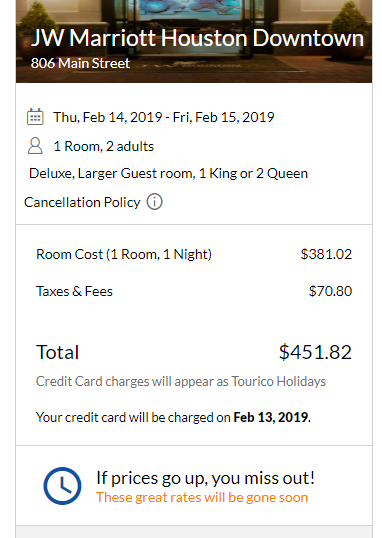
Task: Open the Cancellation Policy info icon
Action: point(154,202)
